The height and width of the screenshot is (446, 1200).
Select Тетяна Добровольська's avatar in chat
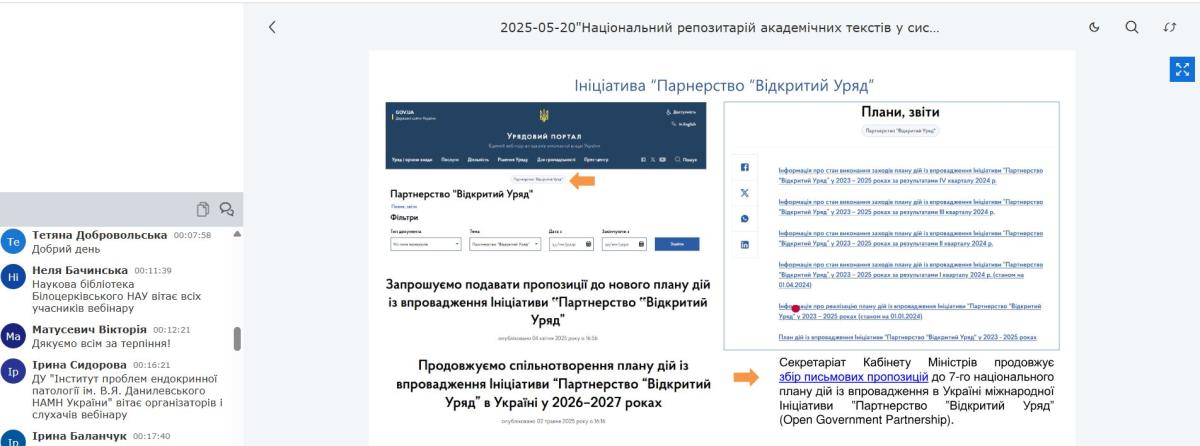tap(13, 242)
